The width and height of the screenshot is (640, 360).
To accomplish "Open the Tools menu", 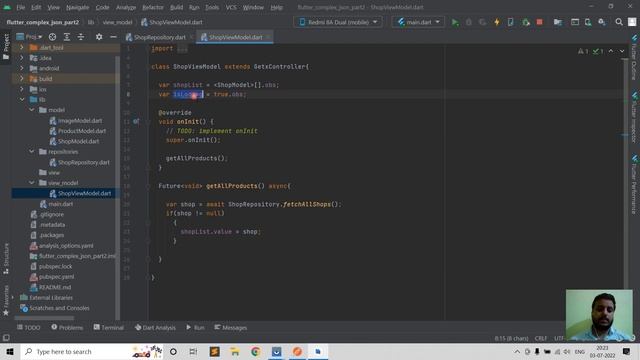I will 212,7.
